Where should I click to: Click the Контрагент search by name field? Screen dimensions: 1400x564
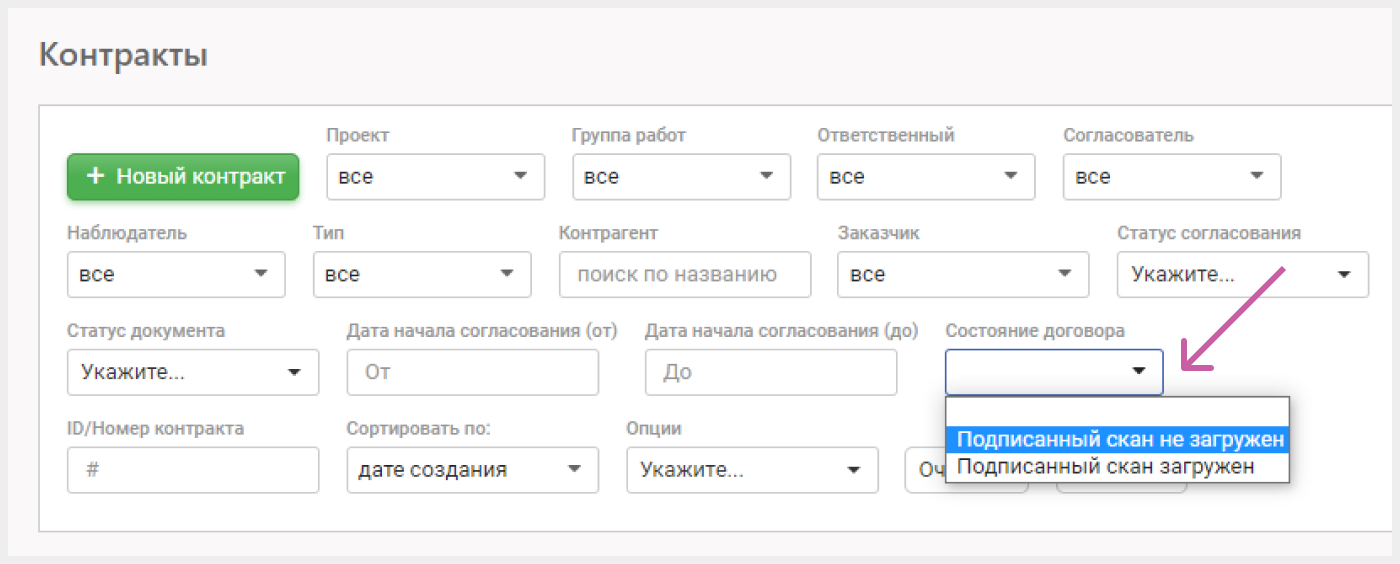coord(685,274)
